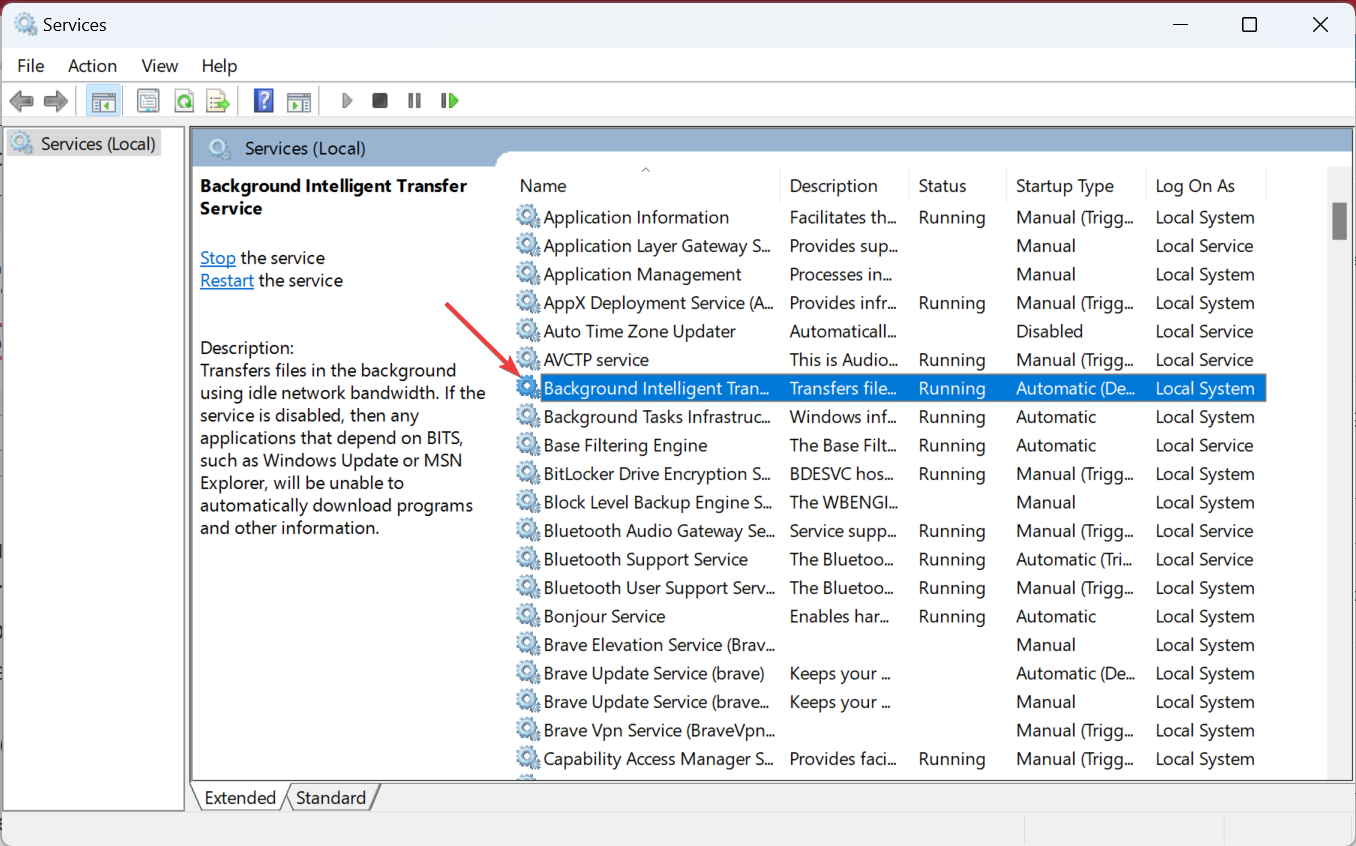Sort by the Description column header
Image resolution: width=1356 pixels, height=846 pixels.
click(845, 186)
